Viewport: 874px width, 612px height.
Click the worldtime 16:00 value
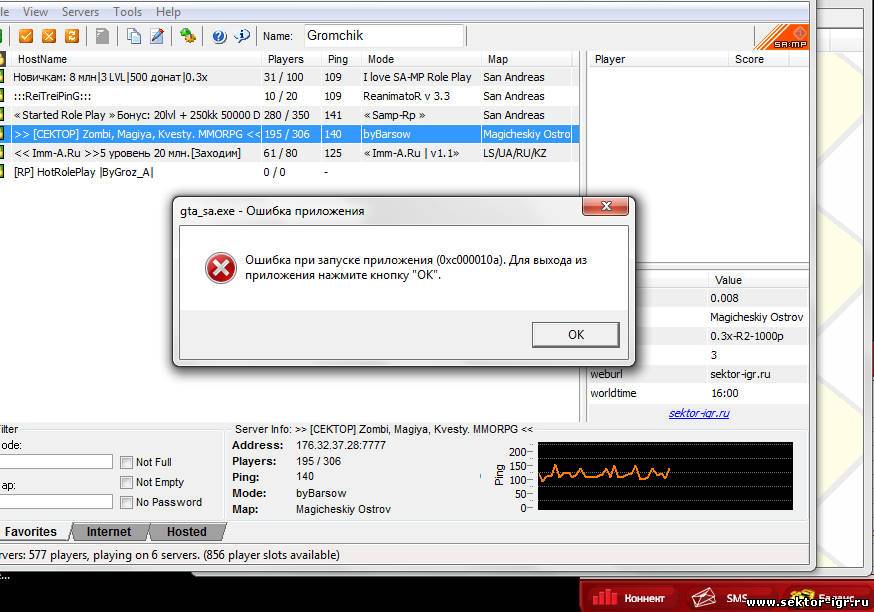click(x=725, y=393)
